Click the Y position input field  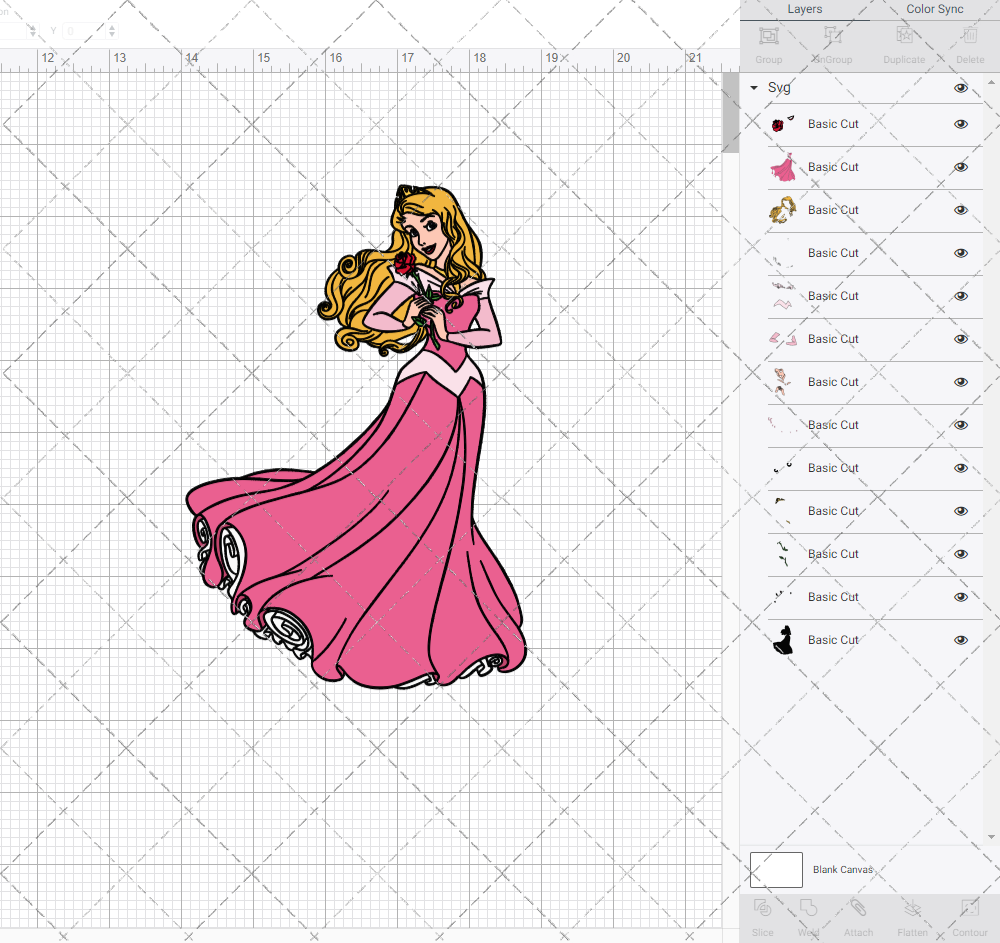pyautogui.click(x=84, y=31)
